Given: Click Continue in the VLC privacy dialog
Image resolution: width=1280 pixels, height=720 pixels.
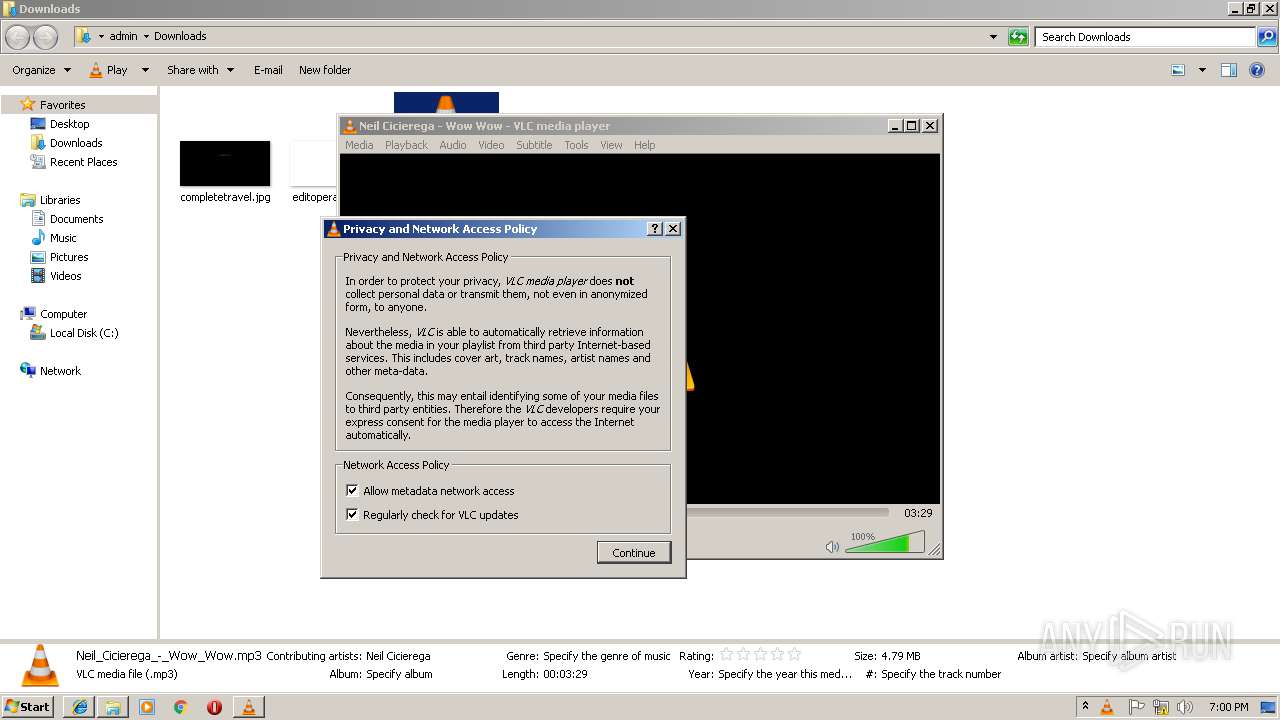Looking at the screenshot, I should [634, 552].
